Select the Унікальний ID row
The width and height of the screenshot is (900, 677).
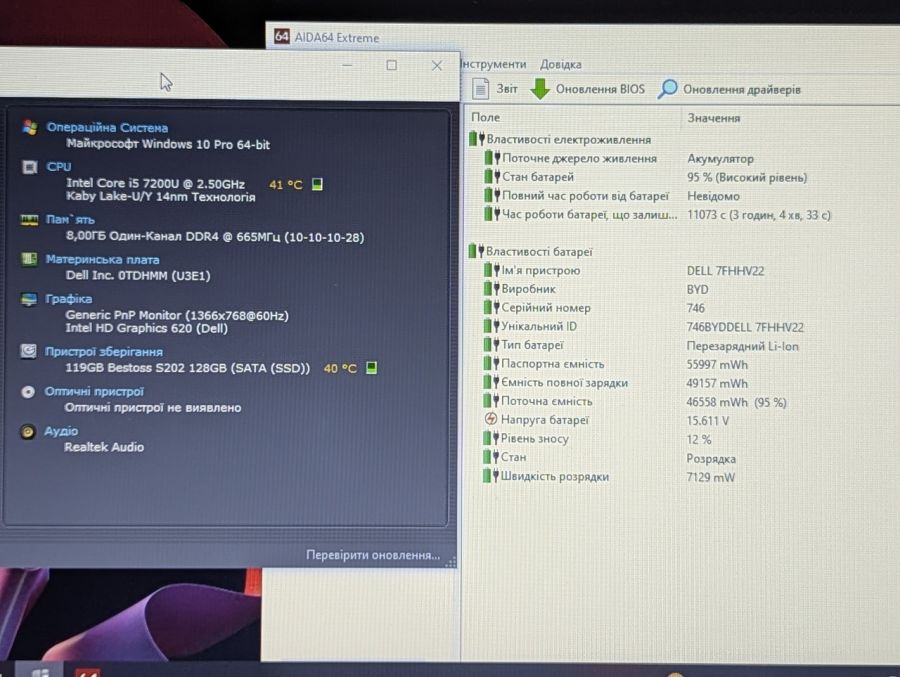coord(643,327)
